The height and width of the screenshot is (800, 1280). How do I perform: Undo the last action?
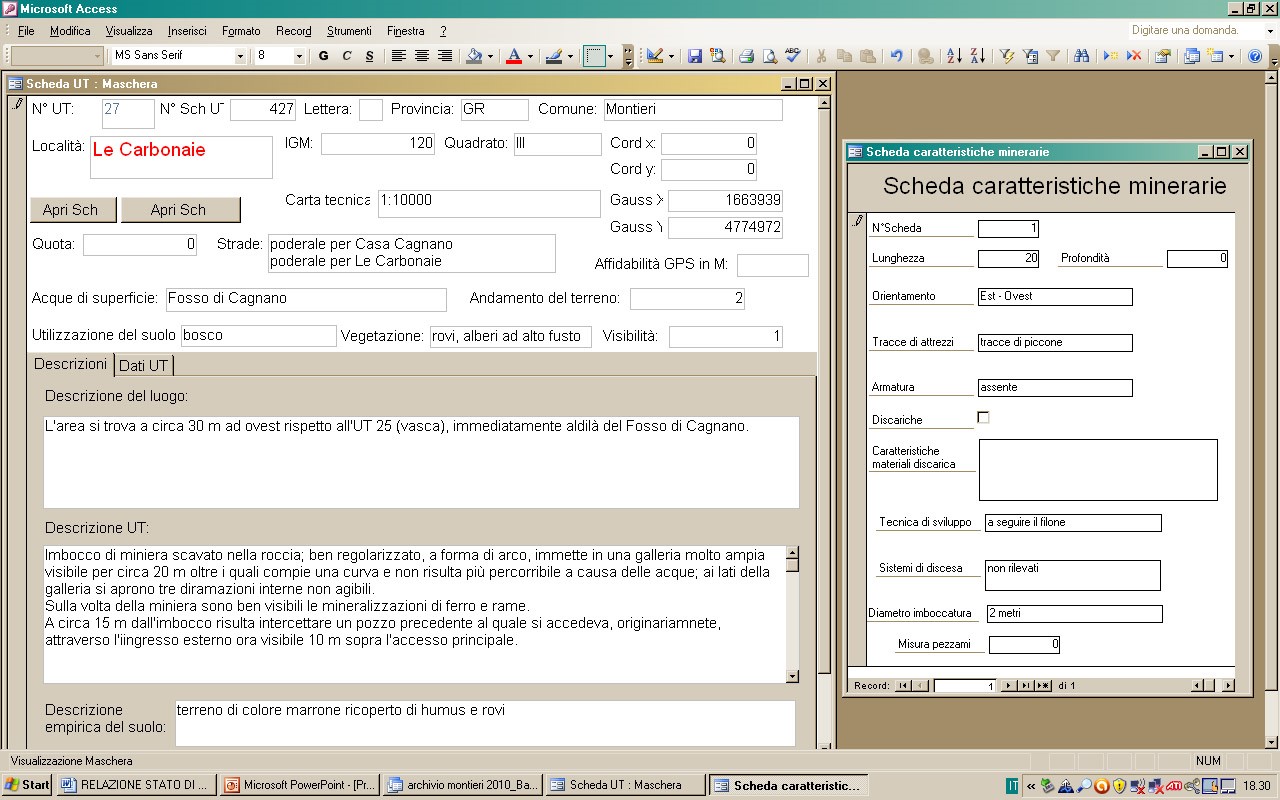pos(896,56)
